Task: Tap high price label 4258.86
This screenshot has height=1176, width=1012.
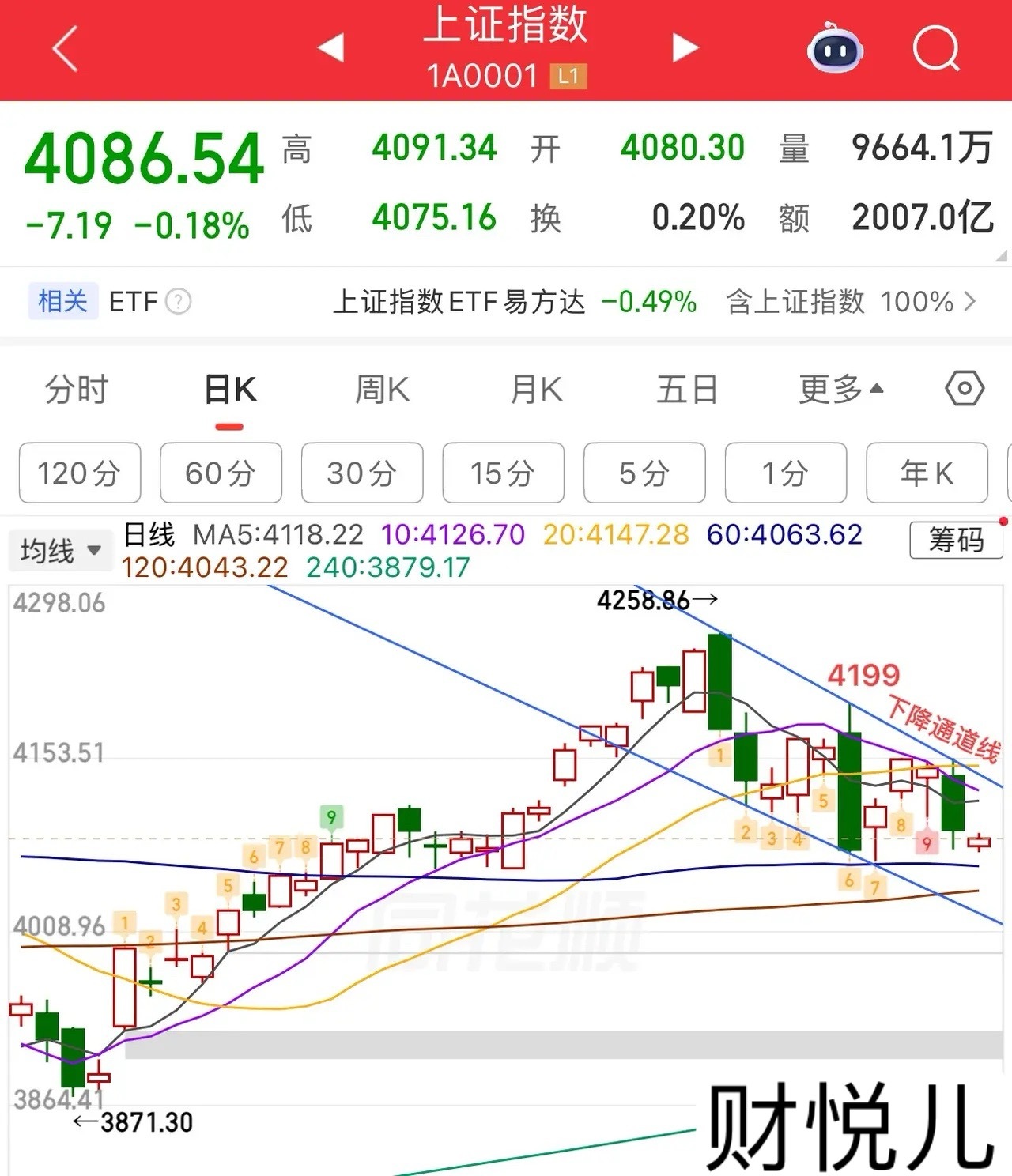Action: coord(643,600)
